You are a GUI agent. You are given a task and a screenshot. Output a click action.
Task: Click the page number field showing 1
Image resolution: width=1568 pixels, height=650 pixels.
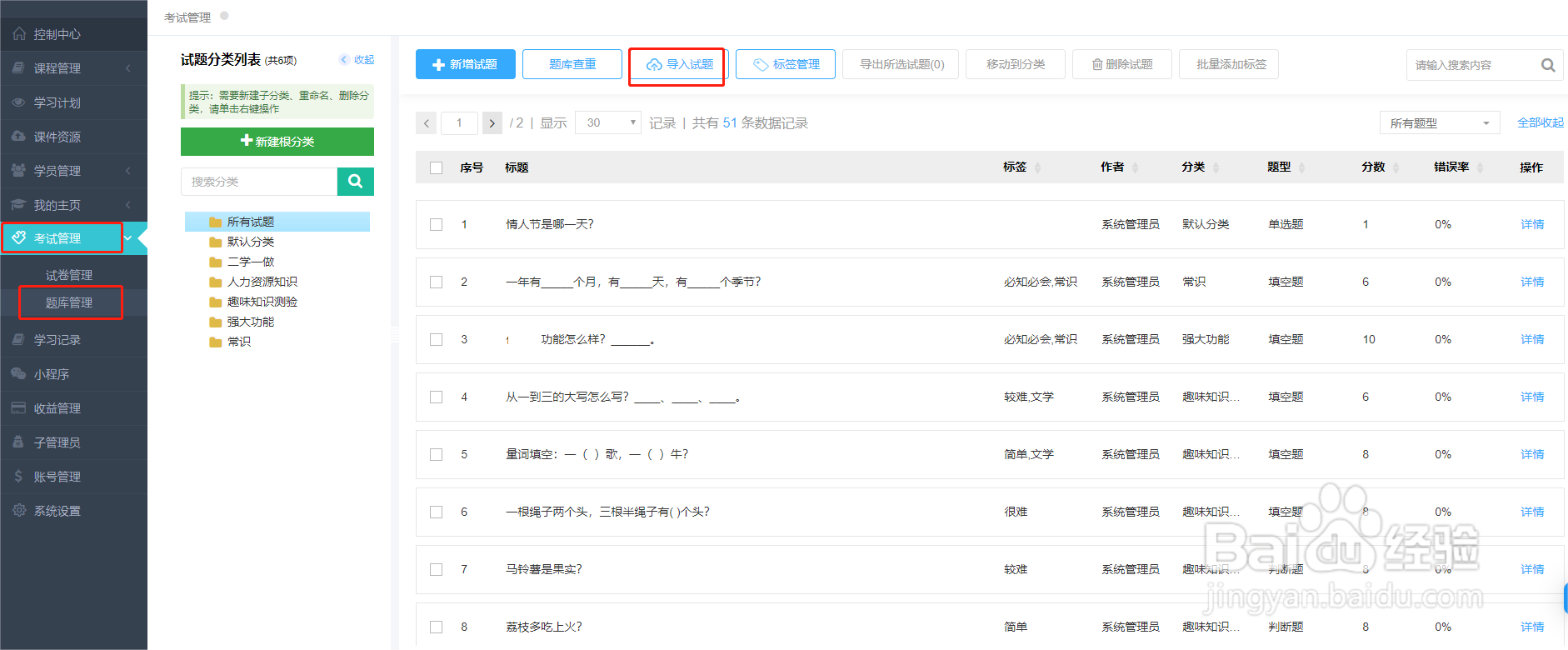(459, 123)
